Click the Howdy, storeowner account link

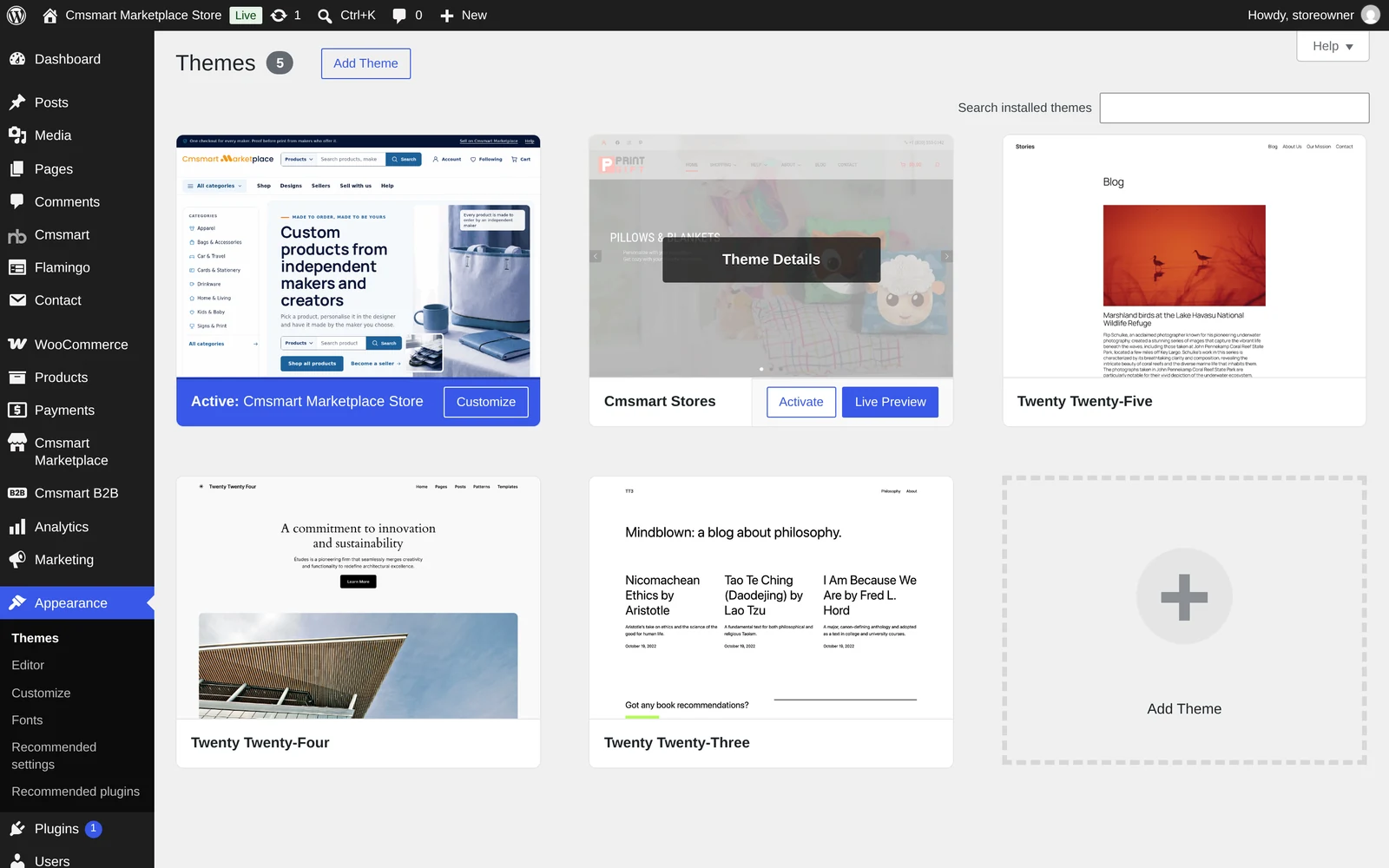pos(1313,15)
